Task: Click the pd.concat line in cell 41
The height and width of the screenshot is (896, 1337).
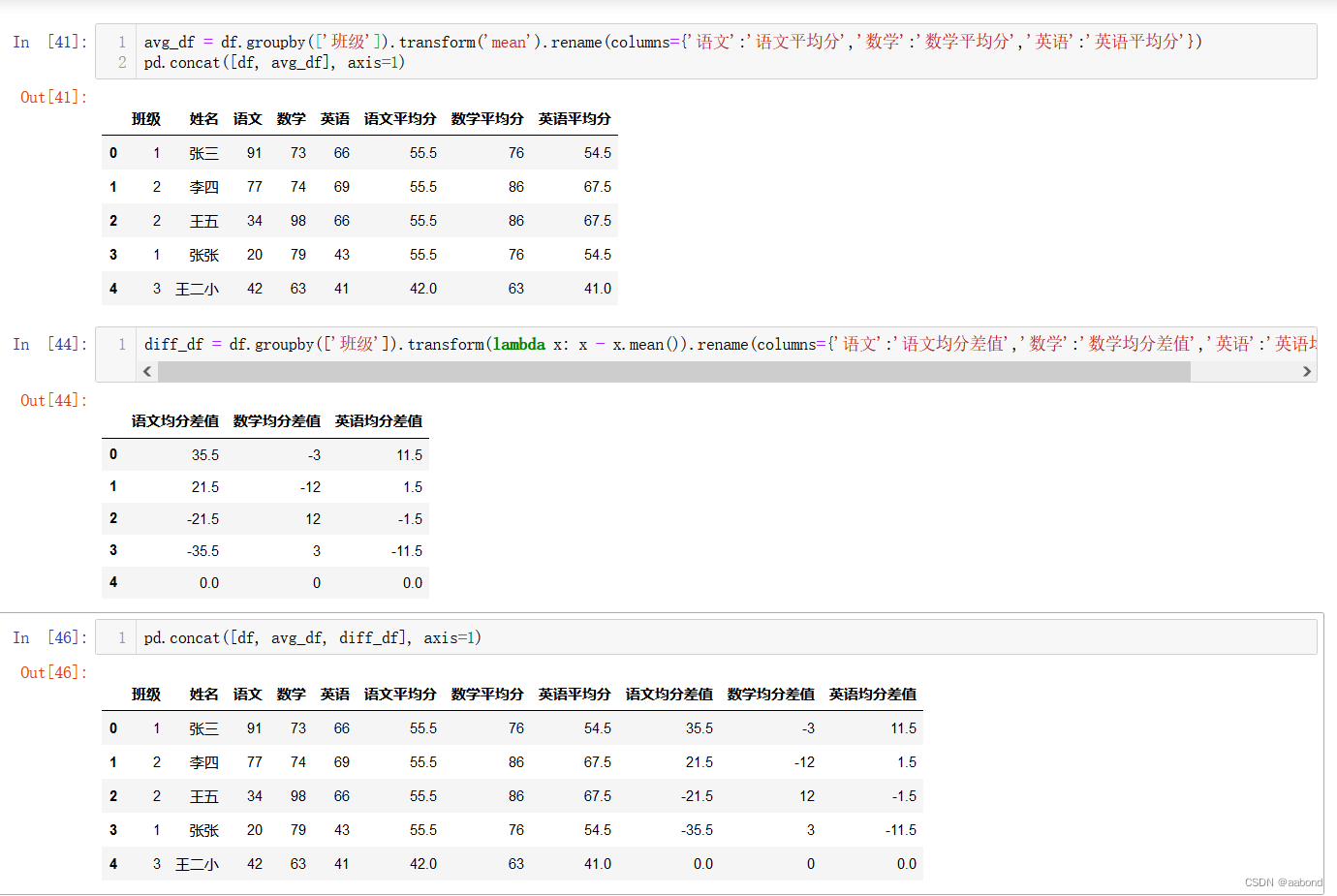Action: pos(274,63)
